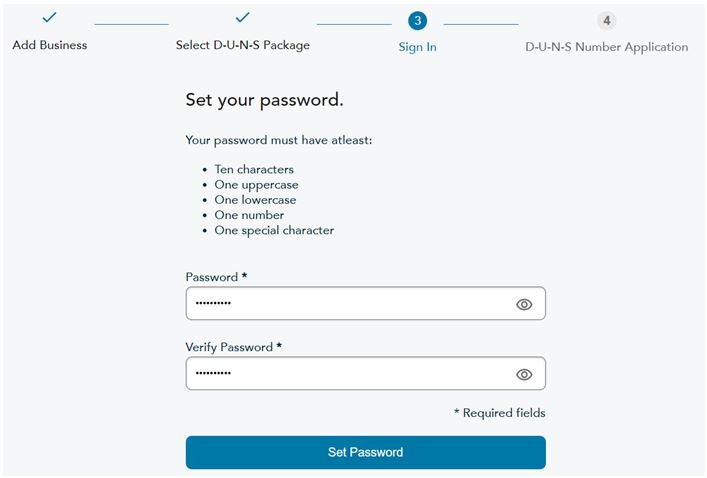Viewport: 707px width, 478px height.
Task: Show the Password field characters via eye icon
Action: point(524,305)
